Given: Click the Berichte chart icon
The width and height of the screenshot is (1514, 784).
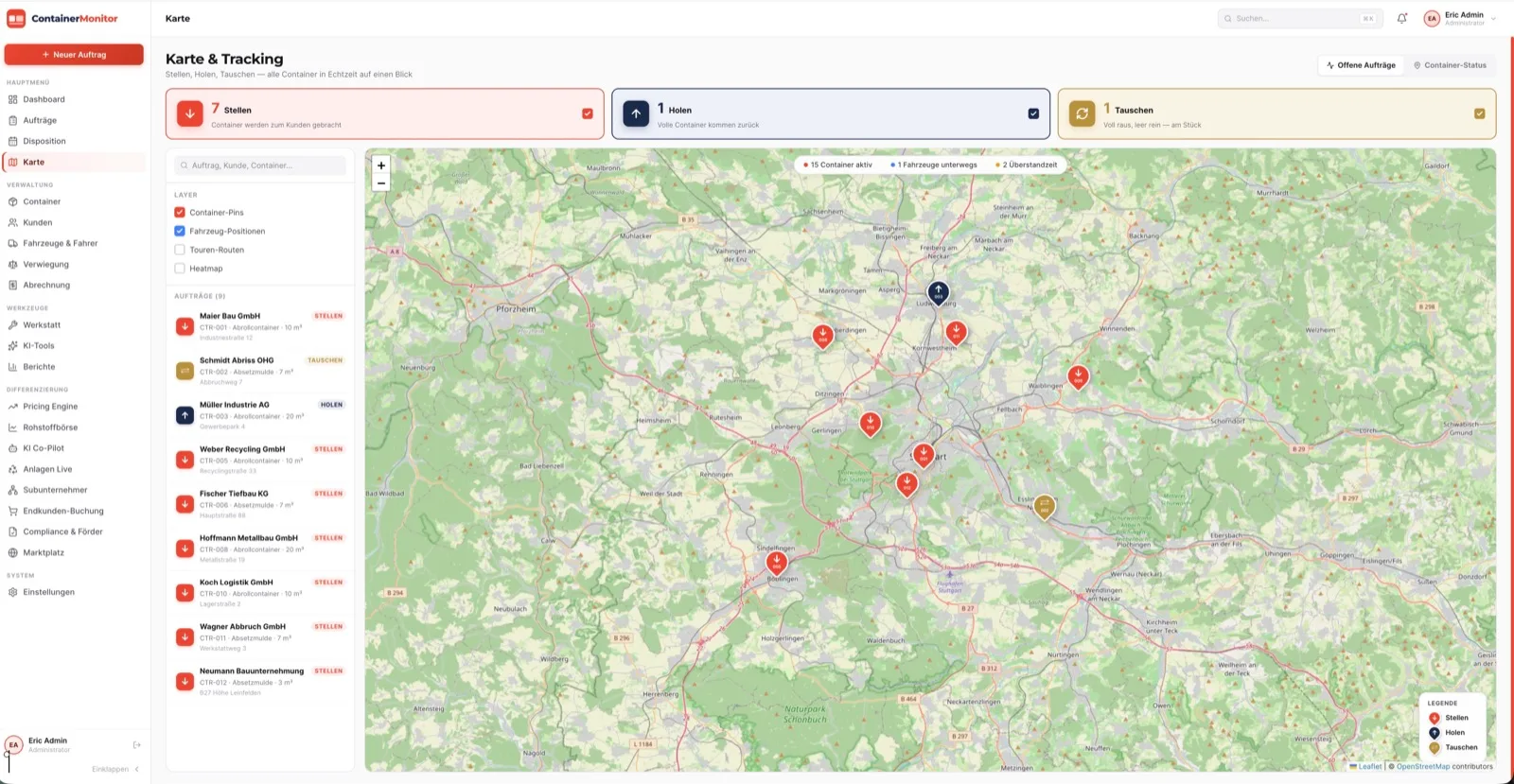Looking at the screenshot, I should [x=13, y=367].
